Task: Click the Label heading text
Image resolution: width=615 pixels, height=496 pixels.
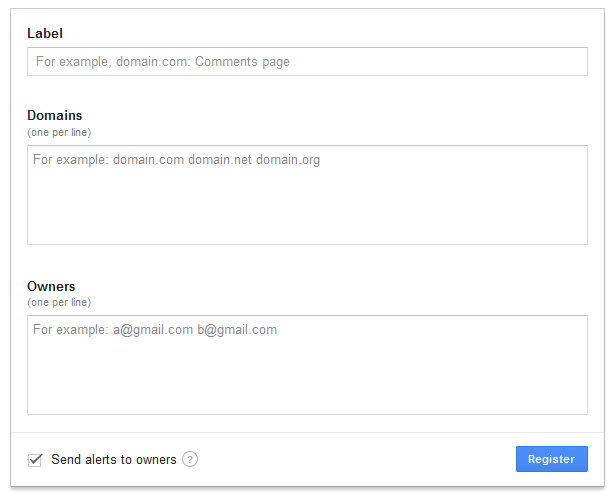Action: (x=45, y=33)
